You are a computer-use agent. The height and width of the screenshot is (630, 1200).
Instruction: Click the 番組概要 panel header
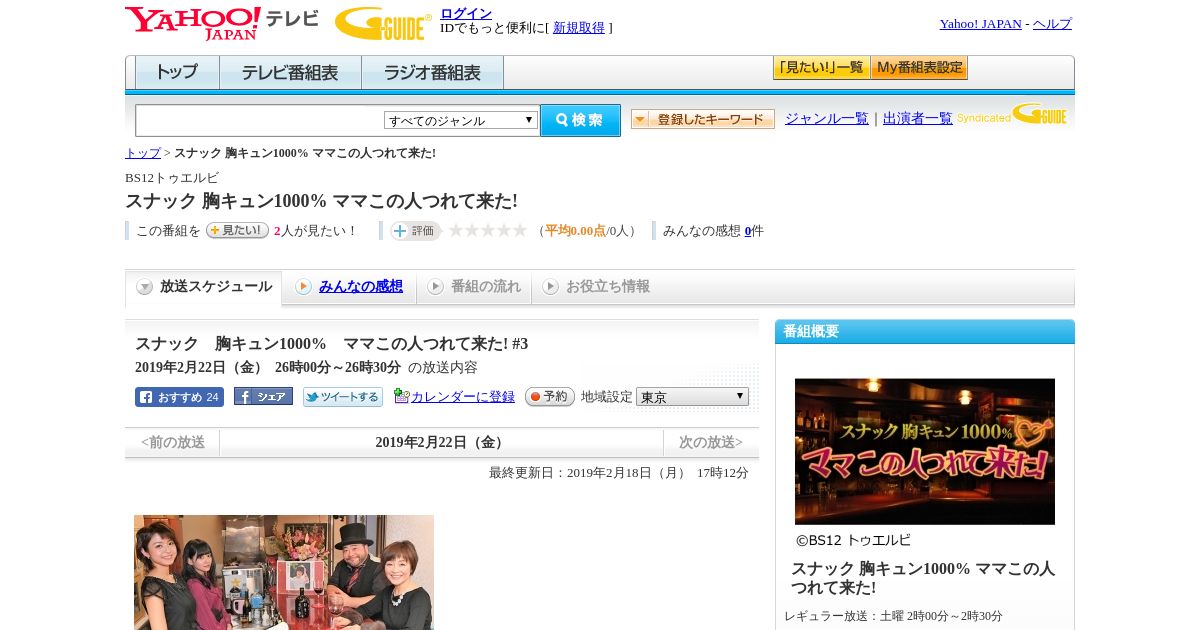click(x=925, y=332)
